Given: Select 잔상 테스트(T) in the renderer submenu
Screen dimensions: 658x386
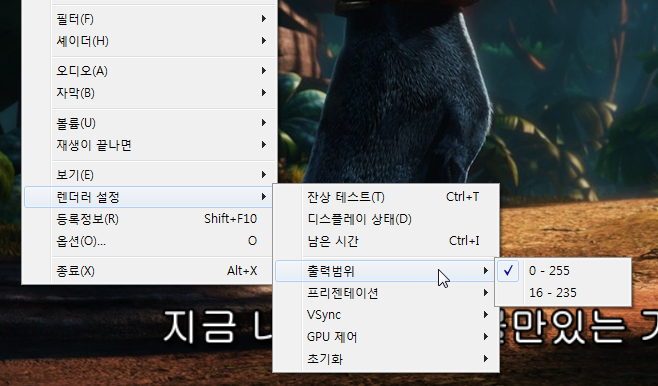Looking at the screenshot, I should click(386, 197).
